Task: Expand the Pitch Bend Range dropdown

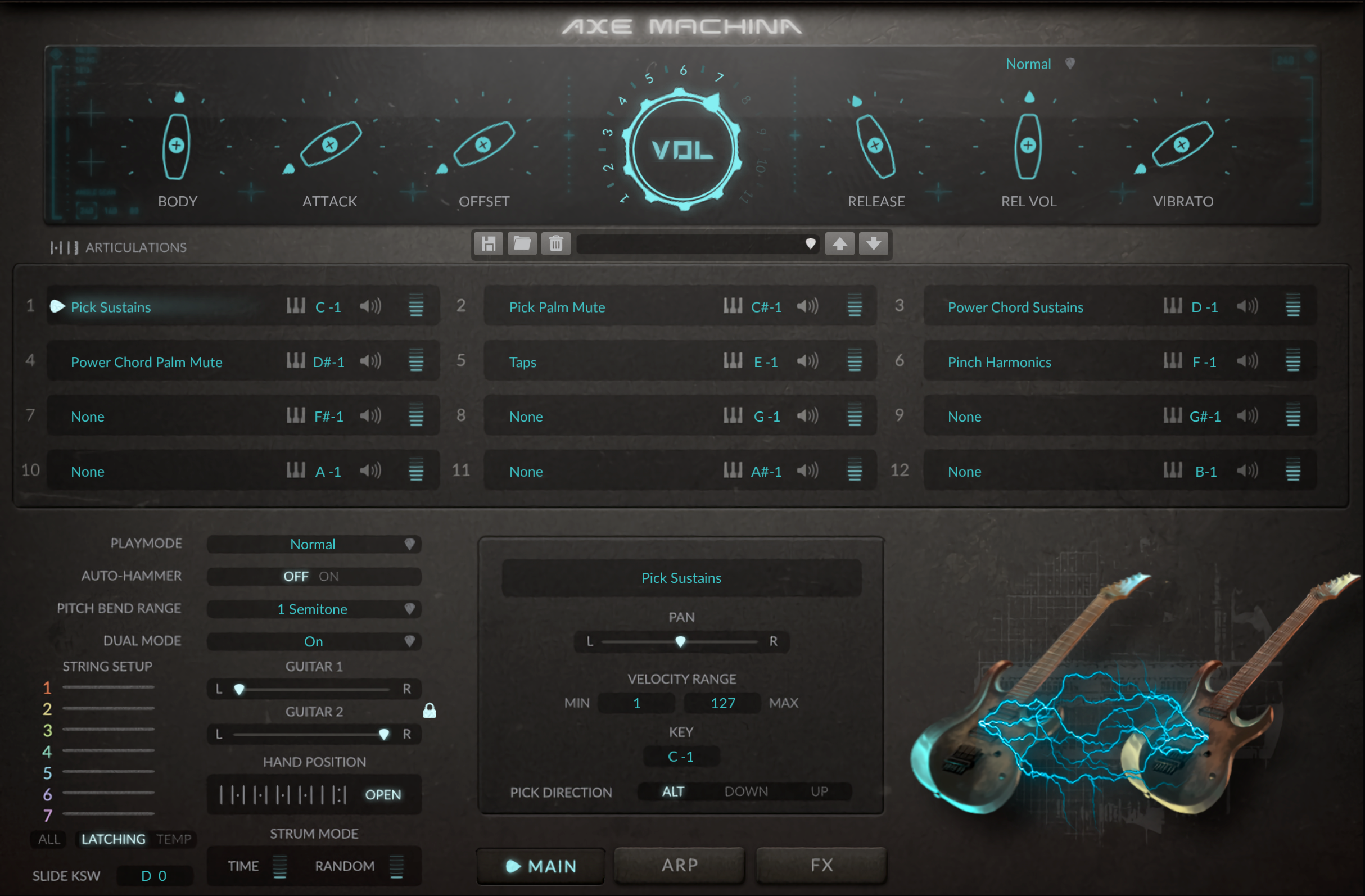Action: [314, 609]
